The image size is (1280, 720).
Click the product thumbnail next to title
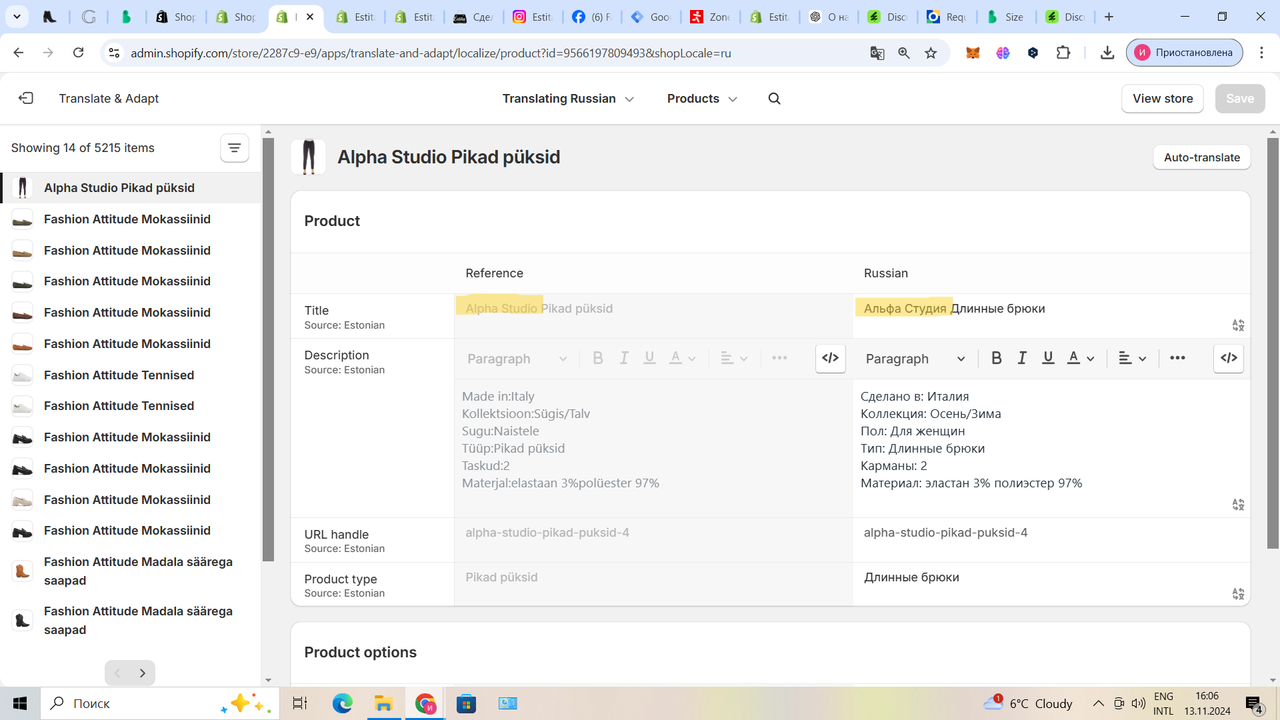[308, 157]
